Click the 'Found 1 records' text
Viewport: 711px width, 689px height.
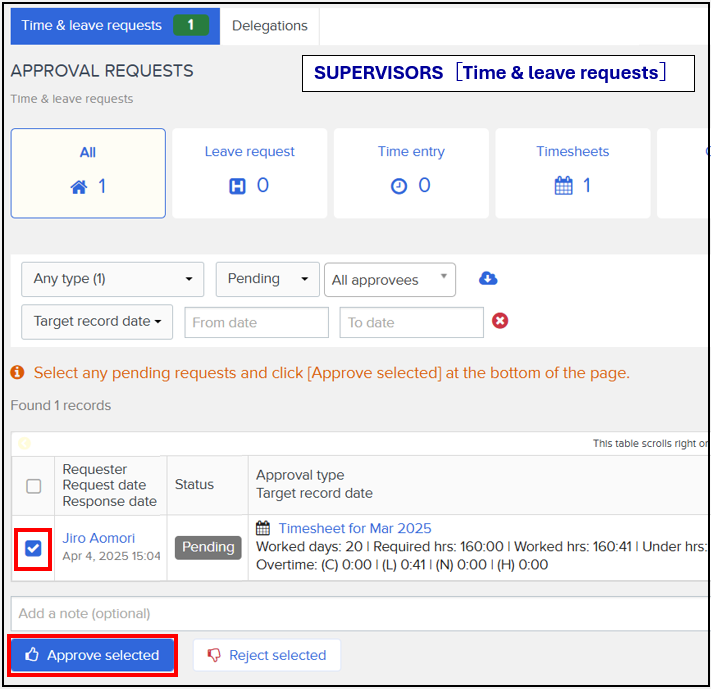61,405
